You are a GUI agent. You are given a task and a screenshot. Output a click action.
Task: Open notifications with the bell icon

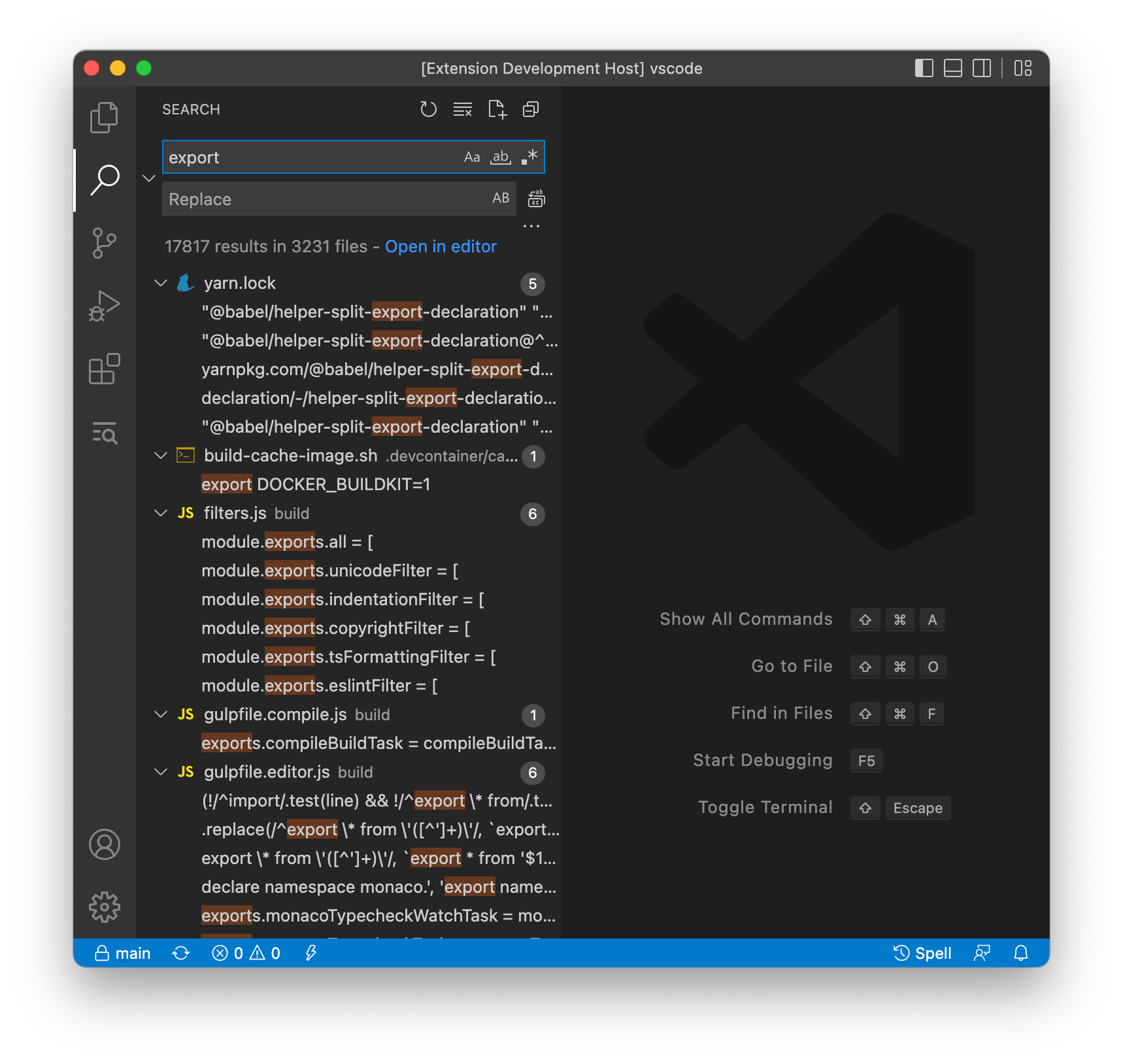tap(1020, 953)
